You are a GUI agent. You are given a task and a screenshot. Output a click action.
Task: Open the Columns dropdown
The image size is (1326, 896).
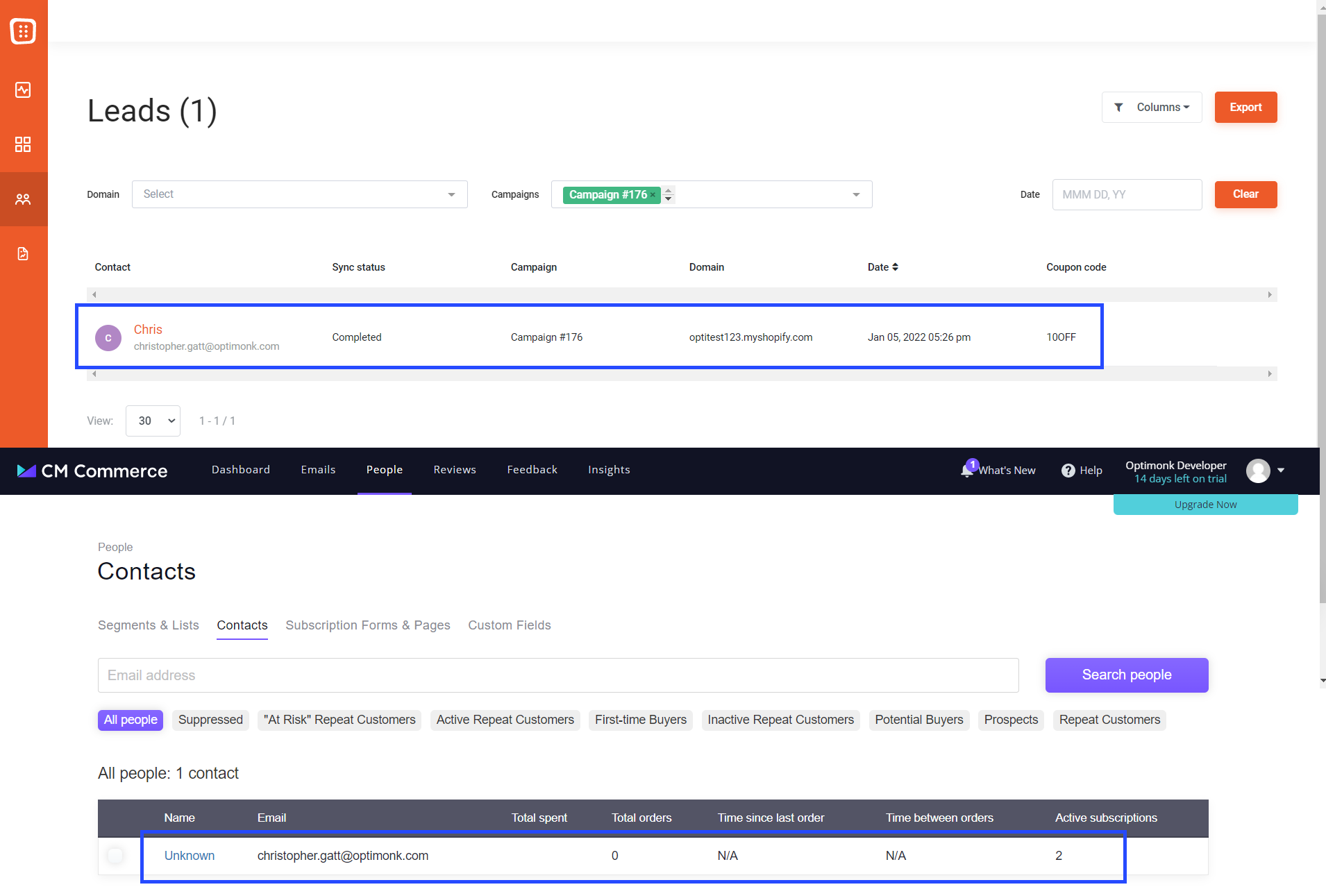(1152, 108)
